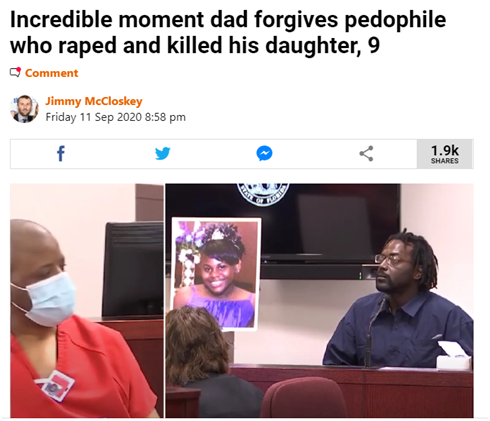Click State of Florida seal in photo

pyautogui.click(x=263, y=194)
